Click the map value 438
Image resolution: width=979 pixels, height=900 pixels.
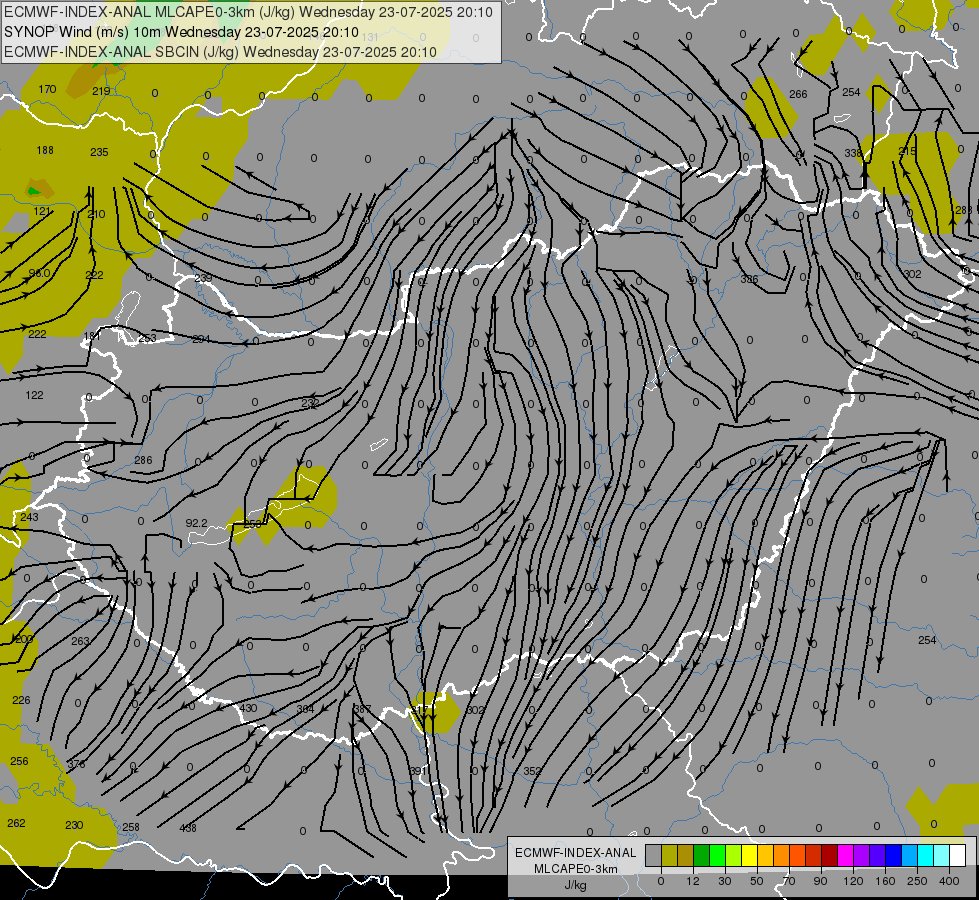click(188, 828)
